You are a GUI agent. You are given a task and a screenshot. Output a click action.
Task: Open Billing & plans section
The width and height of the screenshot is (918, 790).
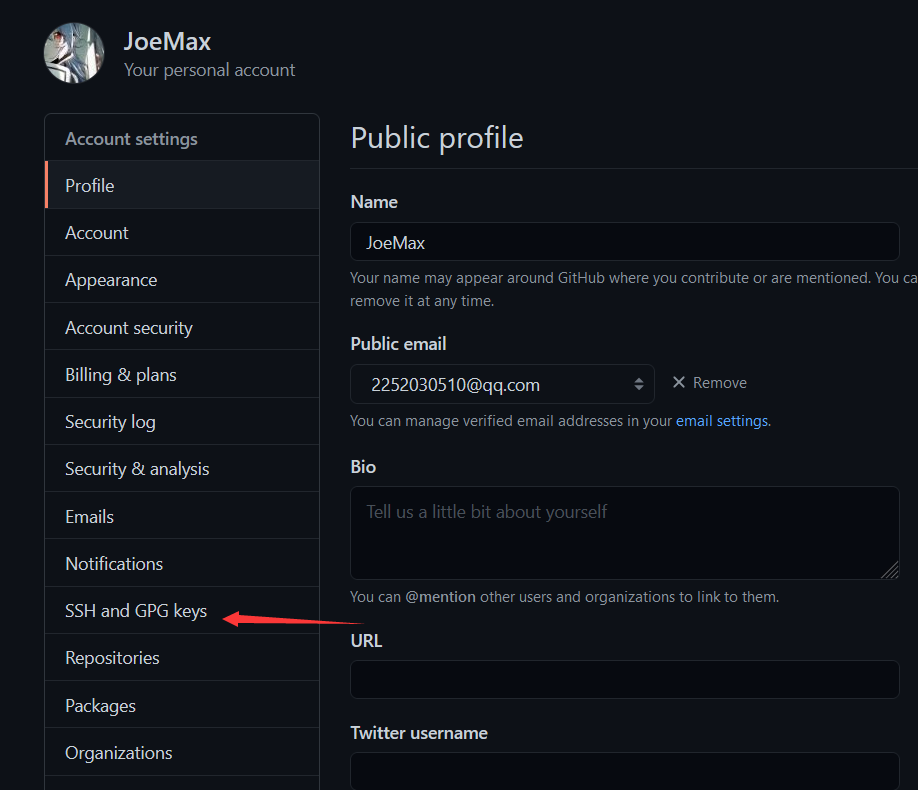point(182,375)
